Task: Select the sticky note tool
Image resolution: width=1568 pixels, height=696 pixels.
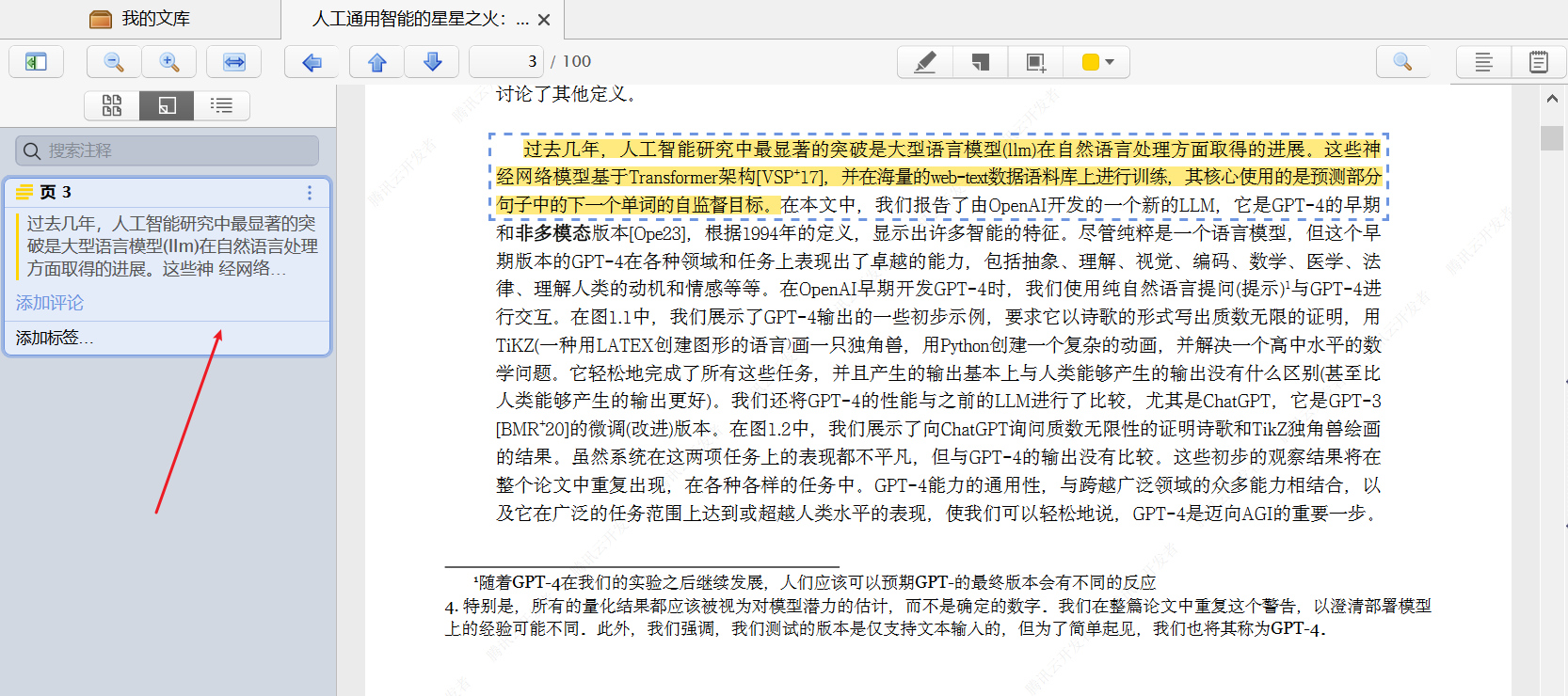Action: click(981, 62)
